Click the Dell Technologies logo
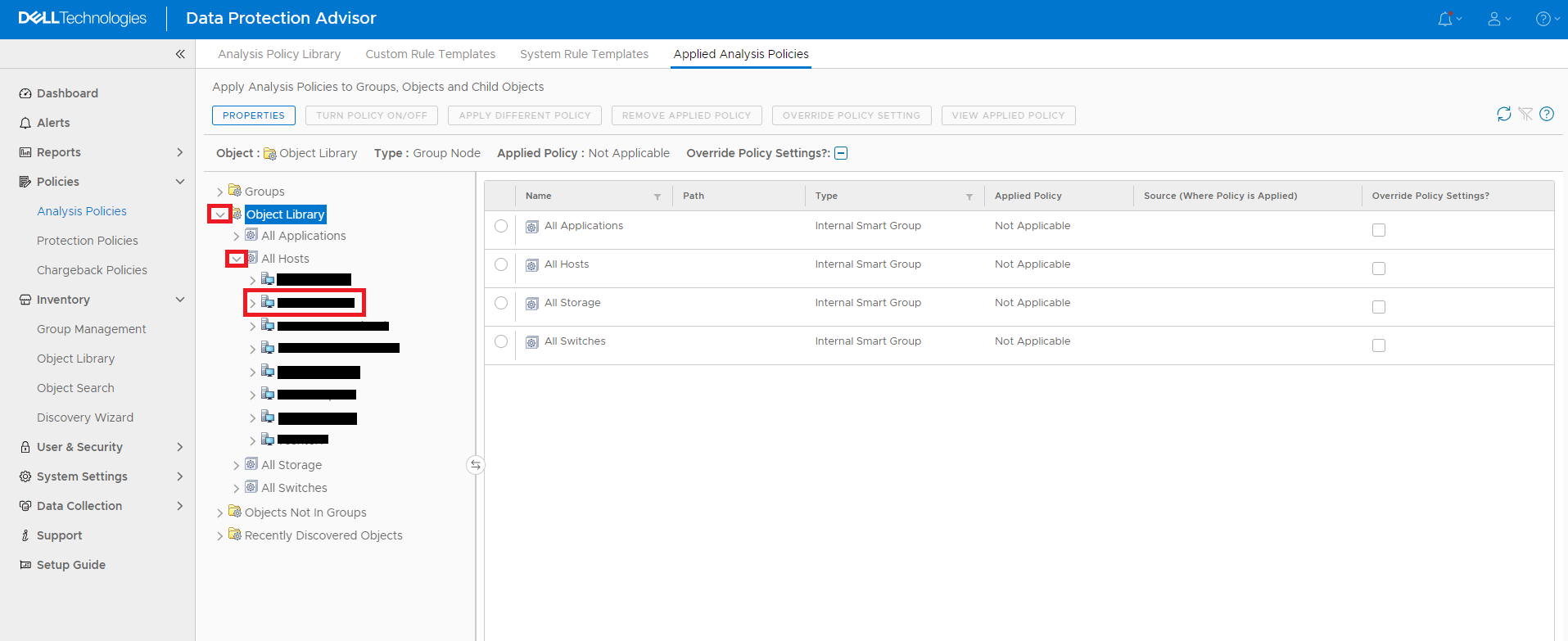Viewport: 1568px width, 641px height. click(82, 18)
